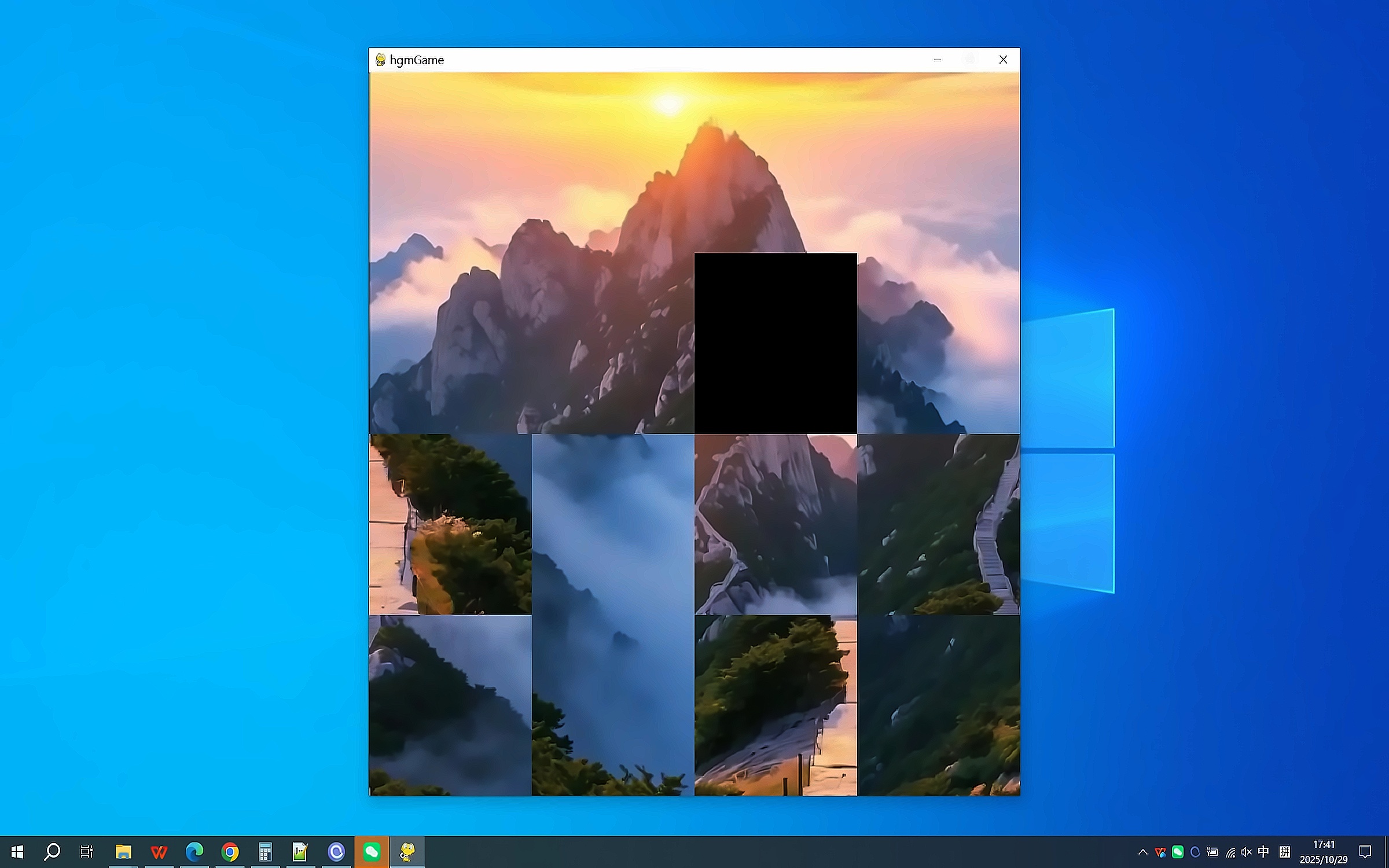Click the stone staircase puzzle tile
Viewport: 1389px width, 868px height.
click(x=938, y=524)
